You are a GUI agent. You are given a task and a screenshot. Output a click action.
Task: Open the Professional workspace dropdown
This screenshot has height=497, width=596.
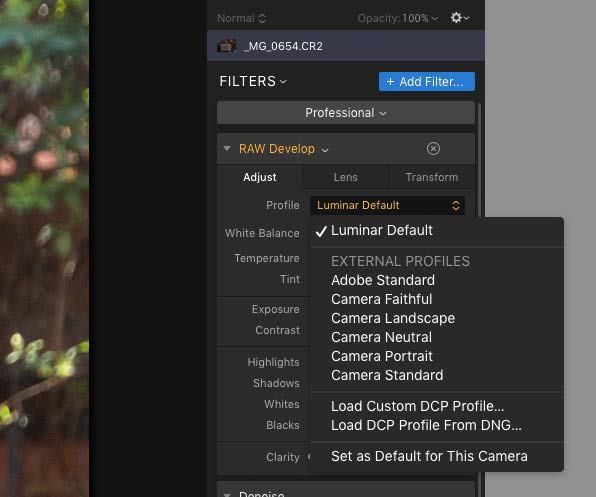pos(346,113)
